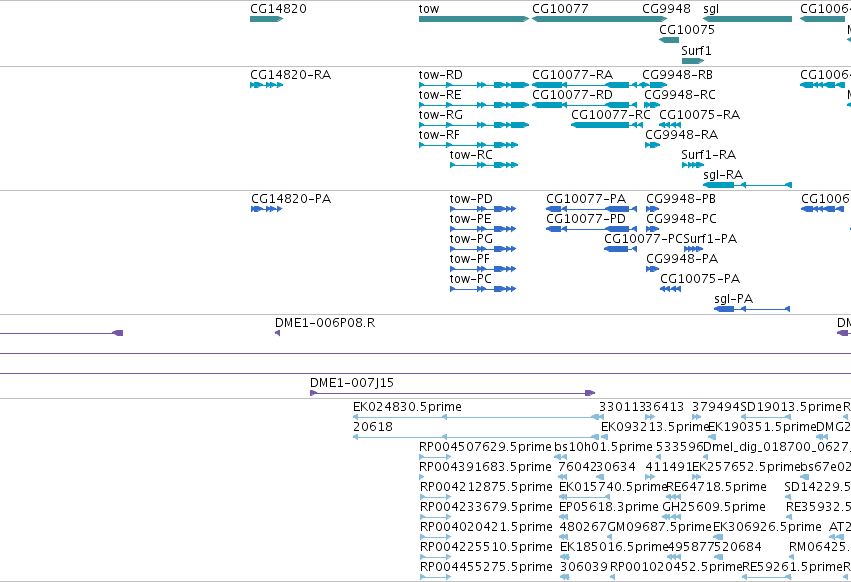Click the CG9948-PB protein label
851x582 pixels.
[681, 199]
